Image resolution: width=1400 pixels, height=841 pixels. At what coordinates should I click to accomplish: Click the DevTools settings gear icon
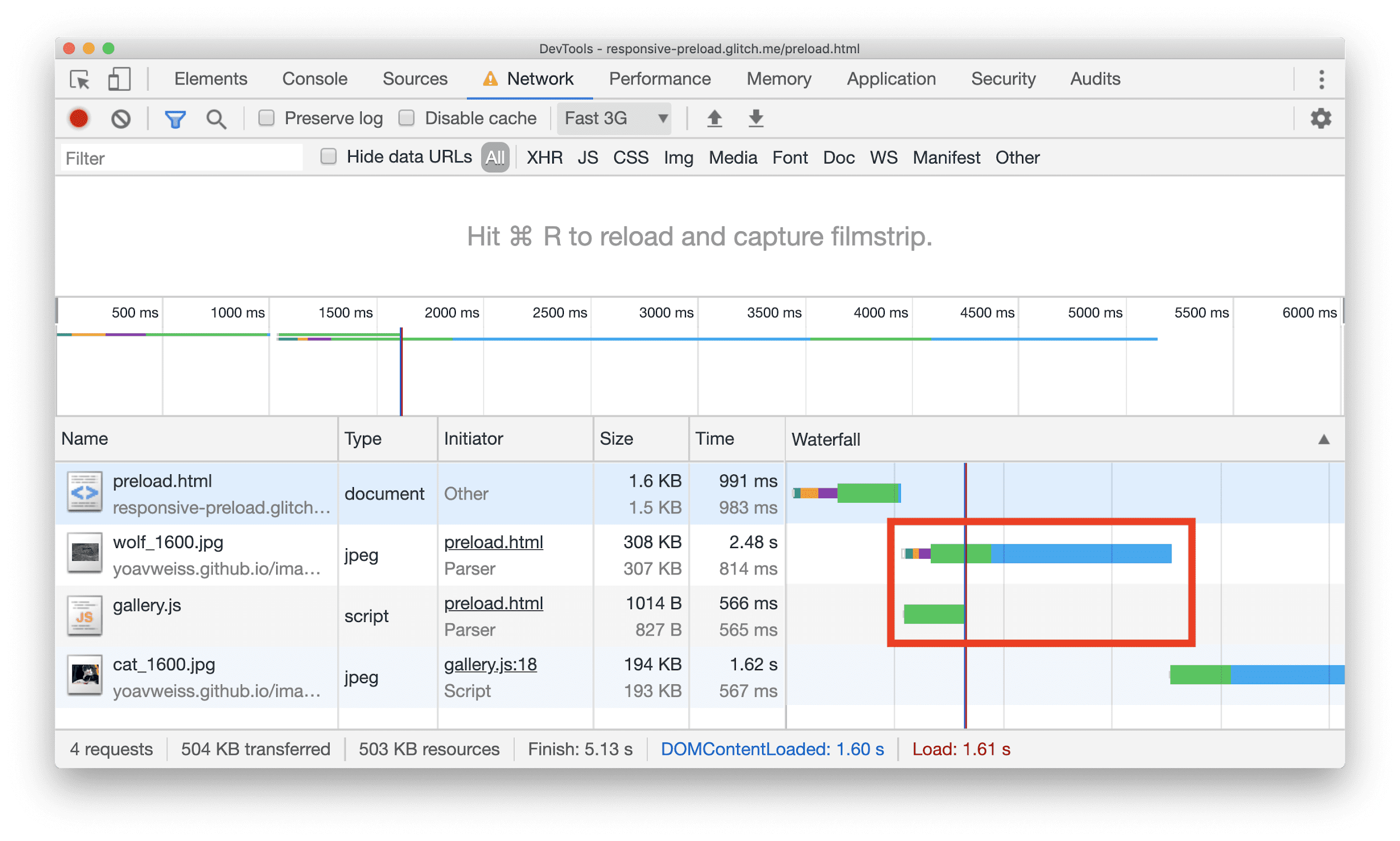(x=1321, y=118)
